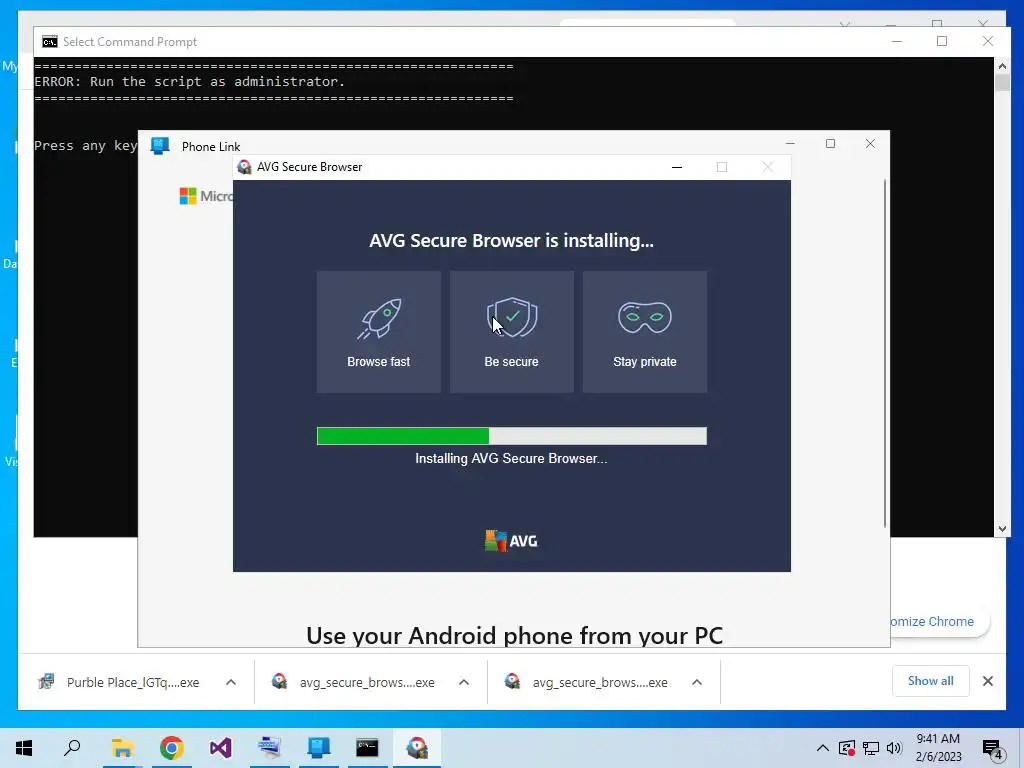
Task: Minimize the Phone Link window
Action: 790,144
